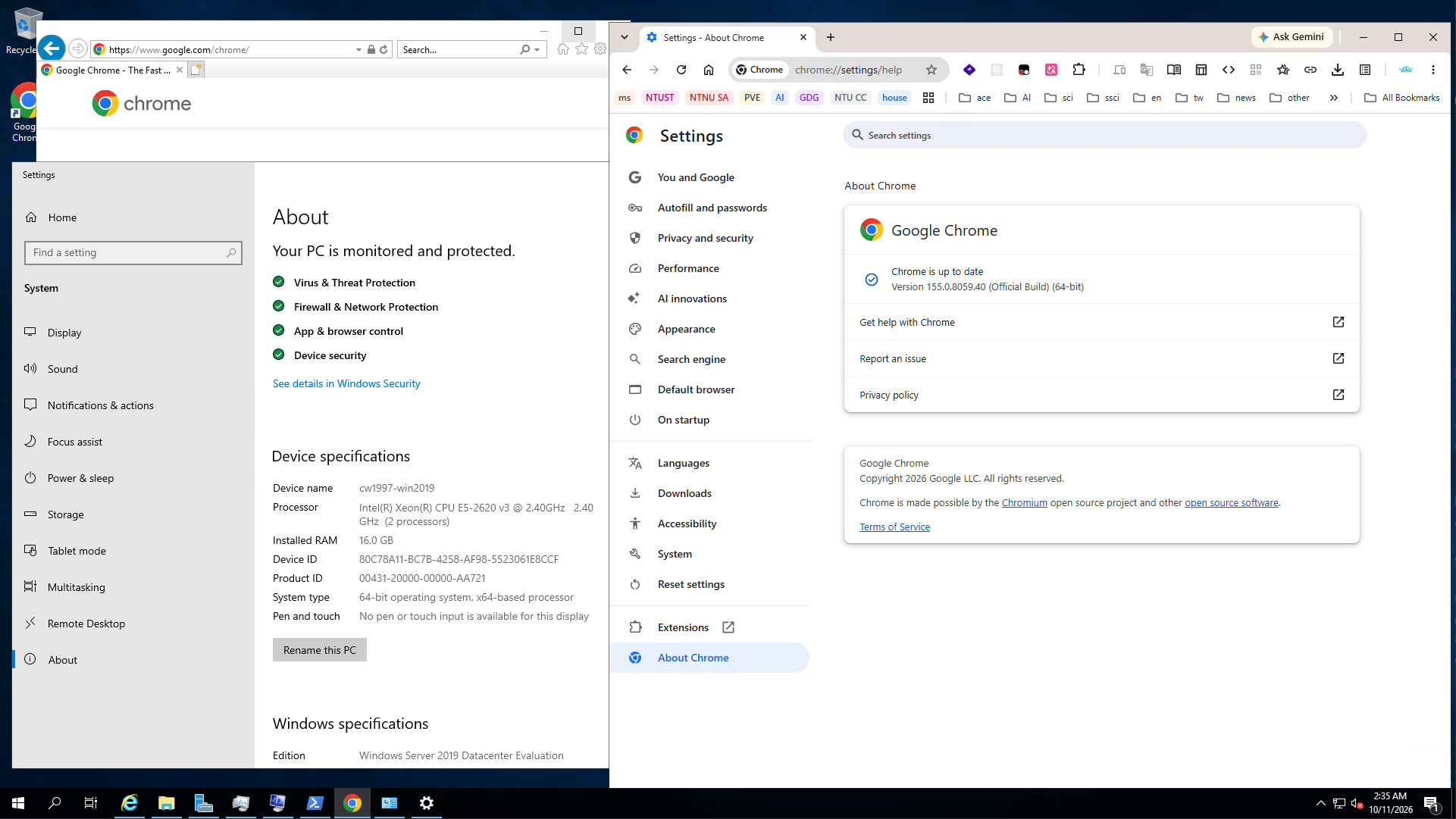Open the Extensions puzzle-piece menu in Chrome toolbar
The height and width of the screenshot is (819, 1456).
[1079, 70]
